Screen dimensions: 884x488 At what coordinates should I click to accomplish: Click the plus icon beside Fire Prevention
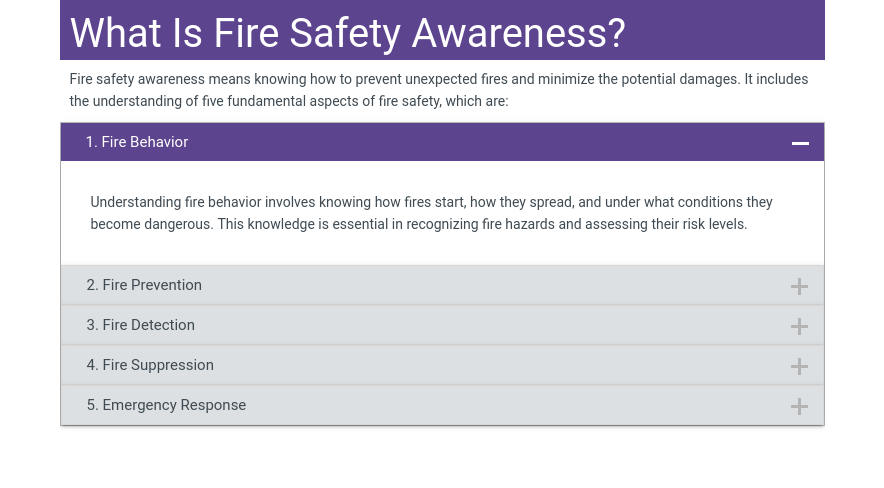tap(799, 286)
